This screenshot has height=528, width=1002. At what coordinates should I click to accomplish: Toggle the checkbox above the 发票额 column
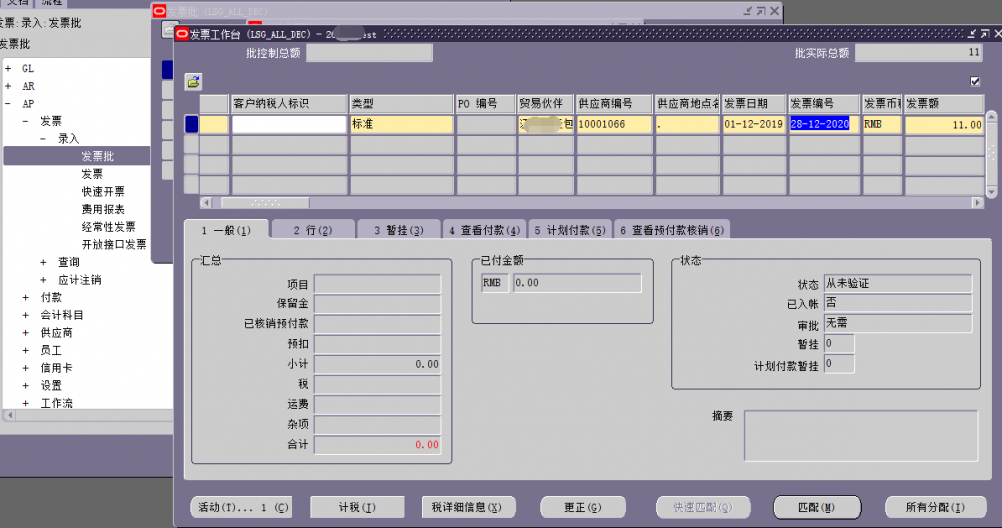975,82
